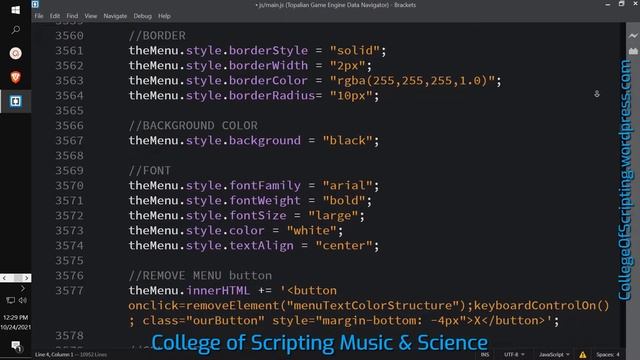
Task: Toggle the INS insert mode indicator
Action: pyautogui.click(x=485, y=355)
